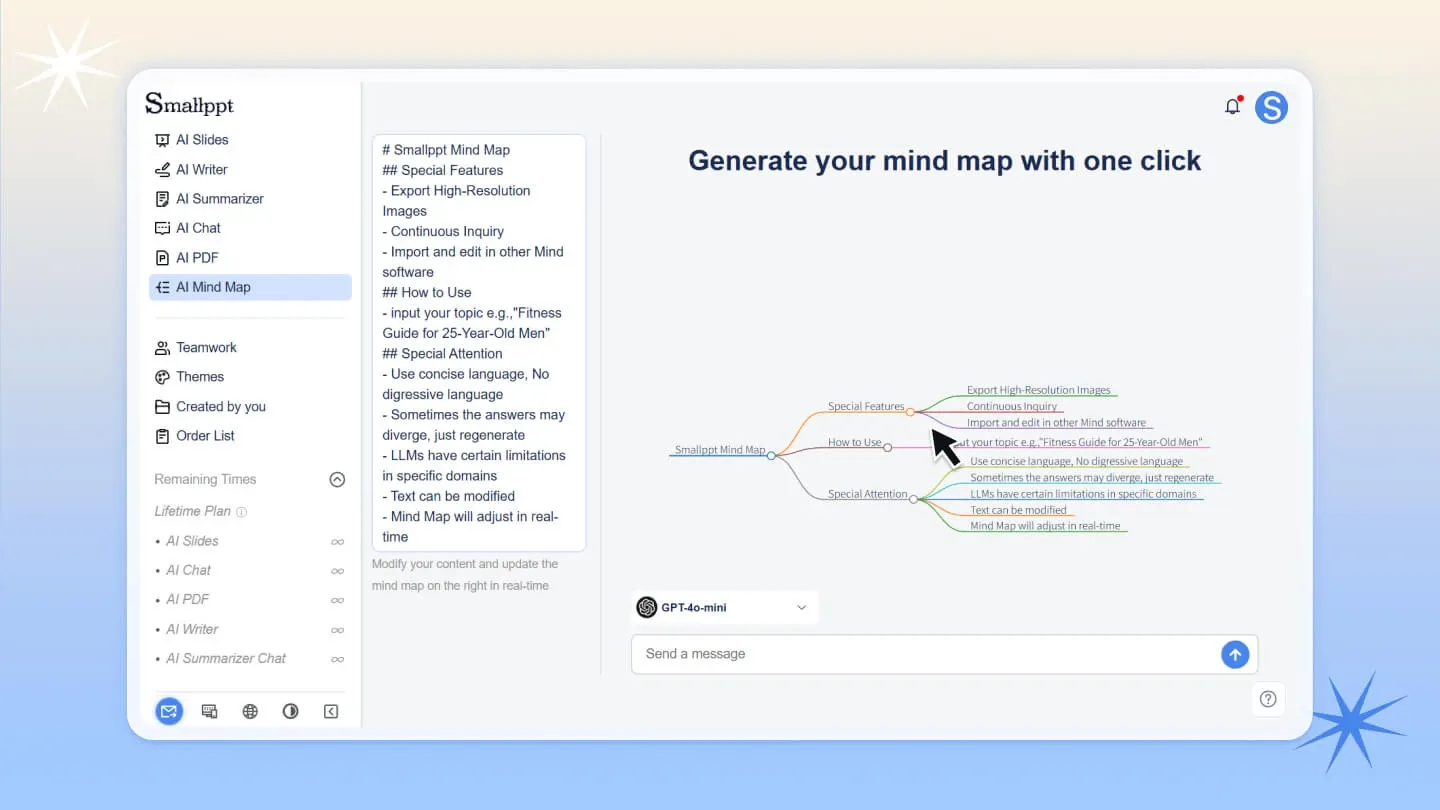The height and width of the screenshot is (810, 1440).
Task: Open the Themes panel
Action: [200, 377]
